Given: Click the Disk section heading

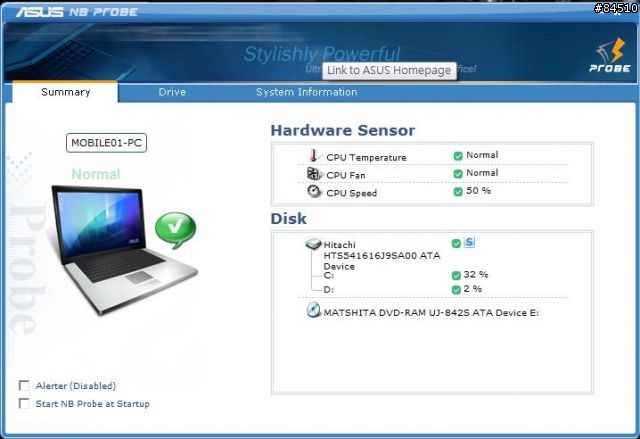Looking at the screenshot, I should (x=288, y=219).
